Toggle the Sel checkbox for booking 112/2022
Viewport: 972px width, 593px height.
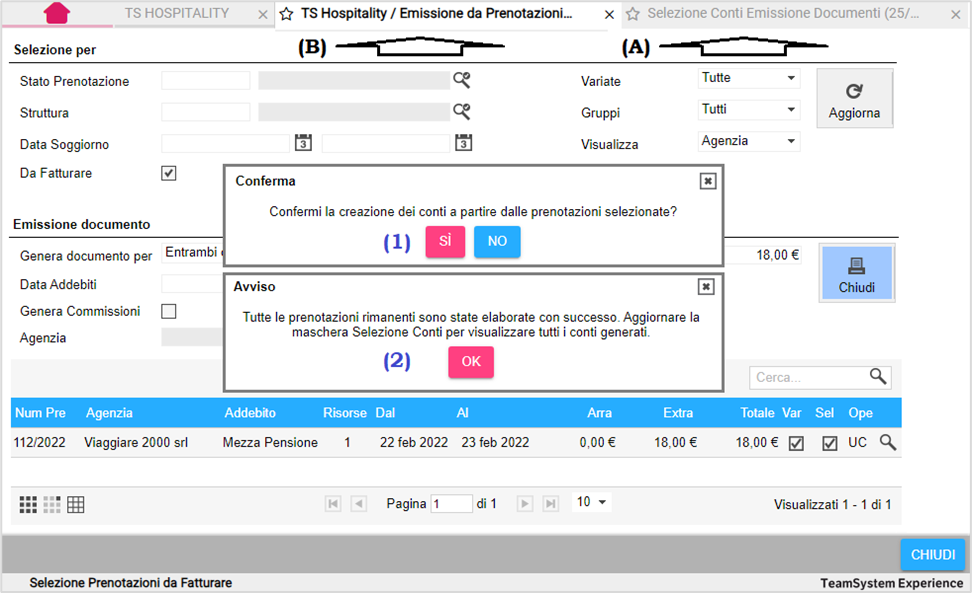click(829, 443)
